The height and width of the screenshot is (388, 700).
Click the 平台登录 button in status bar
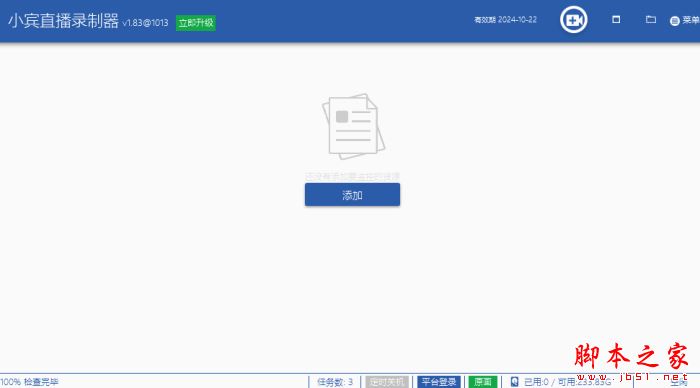tap(439, 382)
